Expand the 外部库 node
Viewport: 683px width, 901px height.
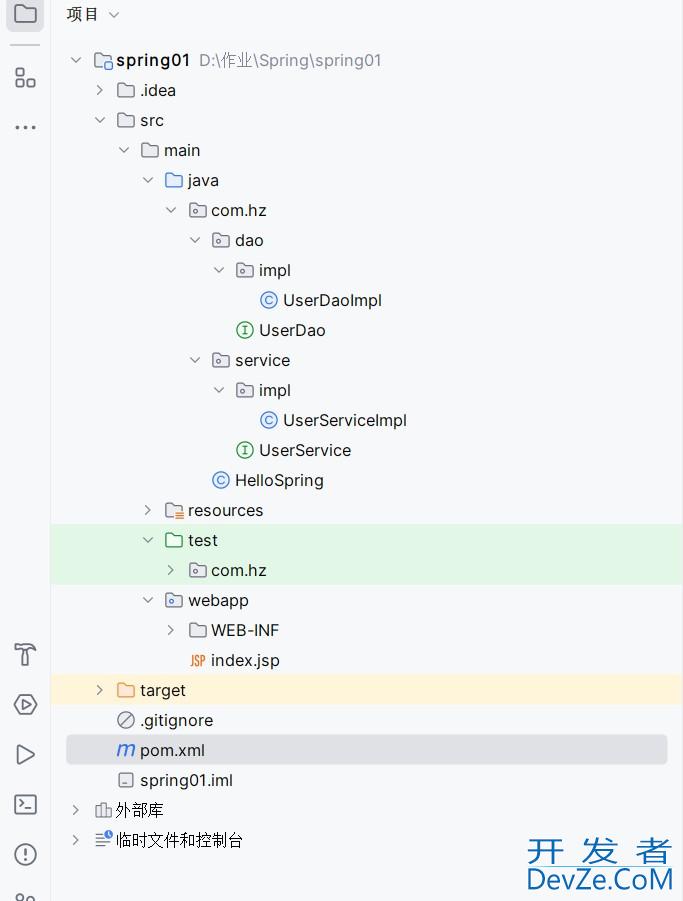76,810
